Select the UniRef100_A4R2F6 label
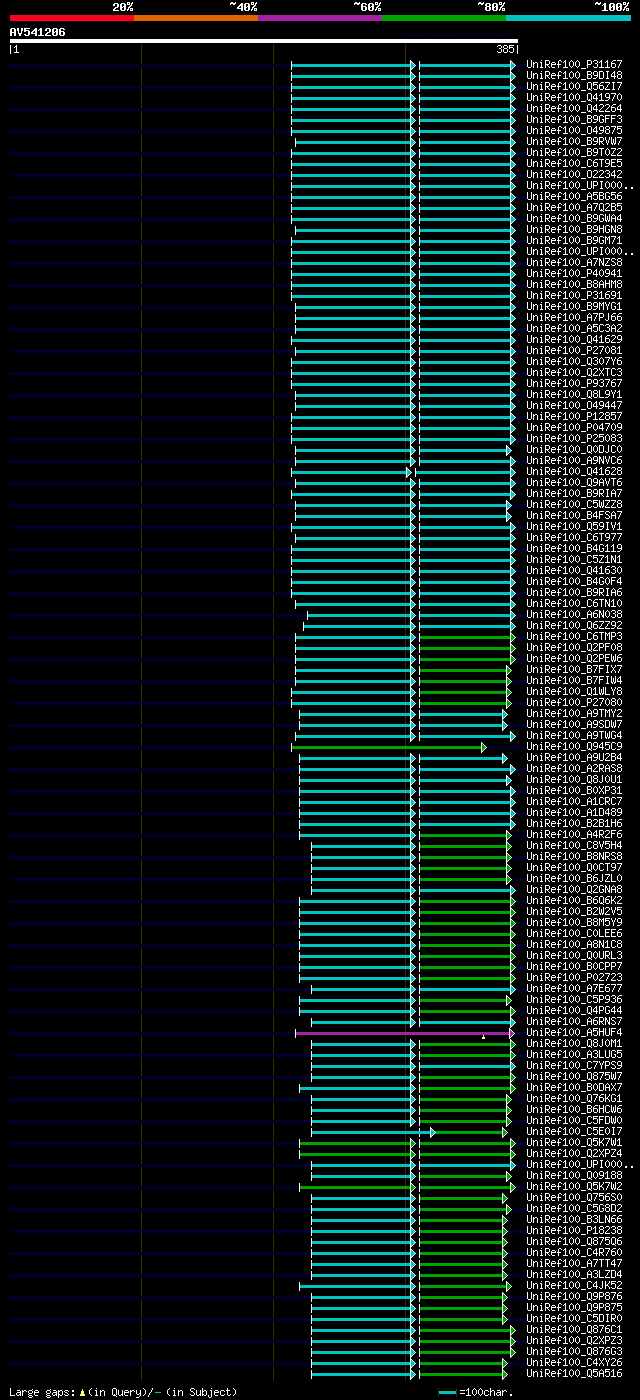The width and height of the screenshot is (640, 1400). tap(574, 834)
